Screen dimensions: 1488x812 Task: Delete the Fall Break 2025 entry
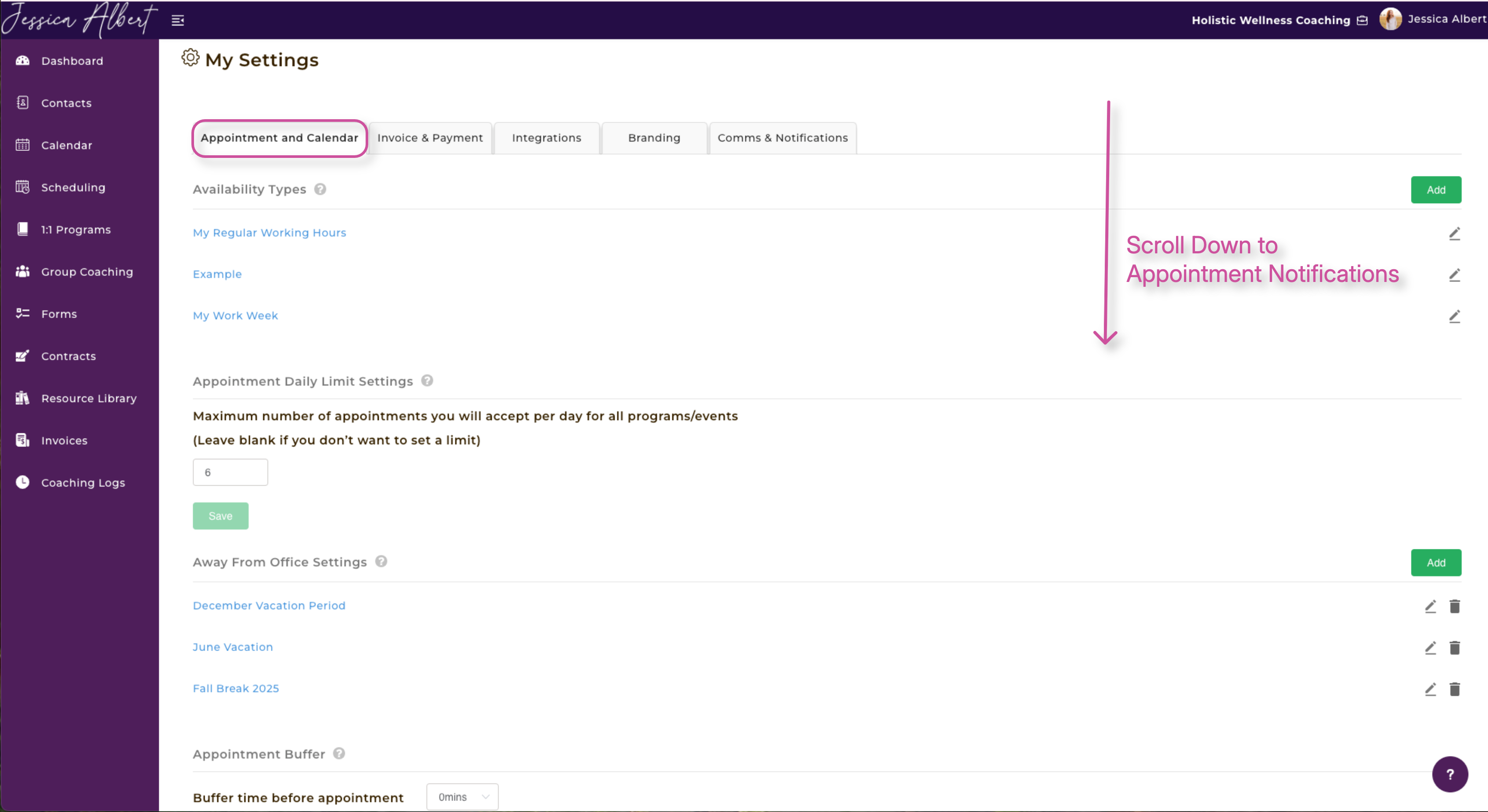(x=1454, y=689)
